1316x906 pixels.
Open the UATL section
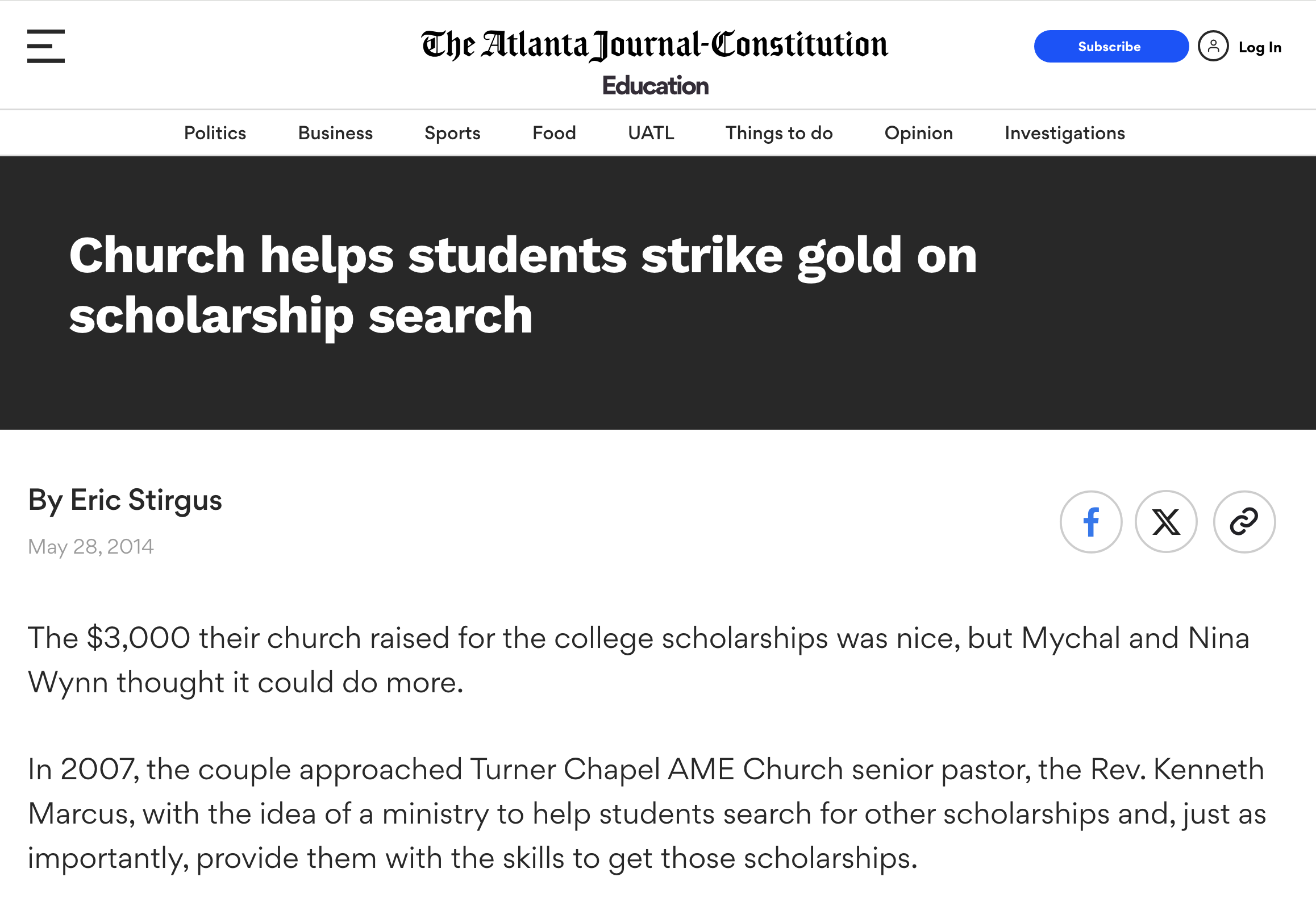651,133
